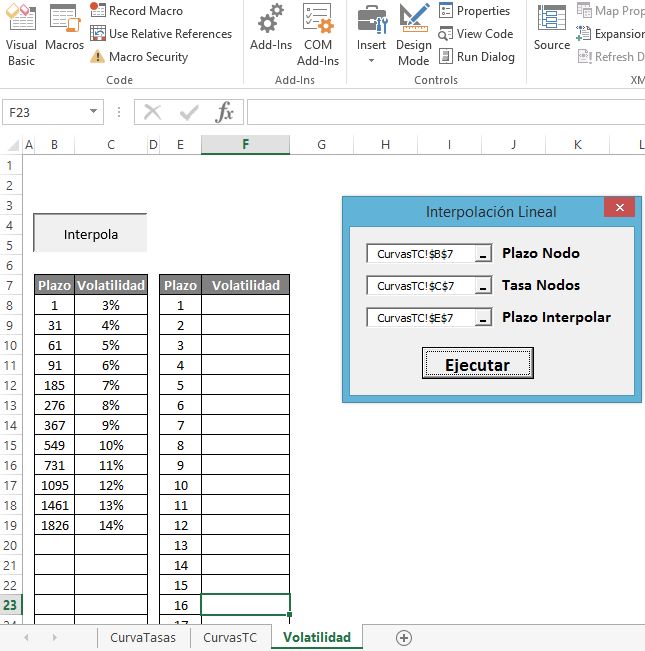Collapse Plazo Nodo range selector

pos(483,253)
